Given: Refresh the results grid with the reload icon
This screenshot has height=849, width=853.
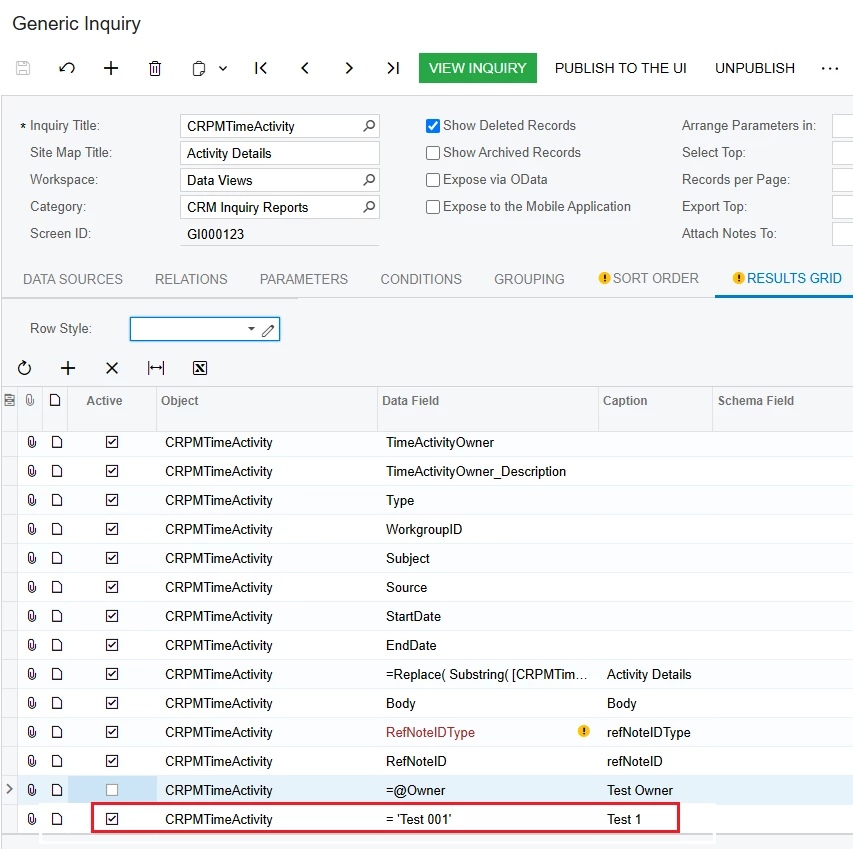Looking at the screenshot, I should pos(24,368).
